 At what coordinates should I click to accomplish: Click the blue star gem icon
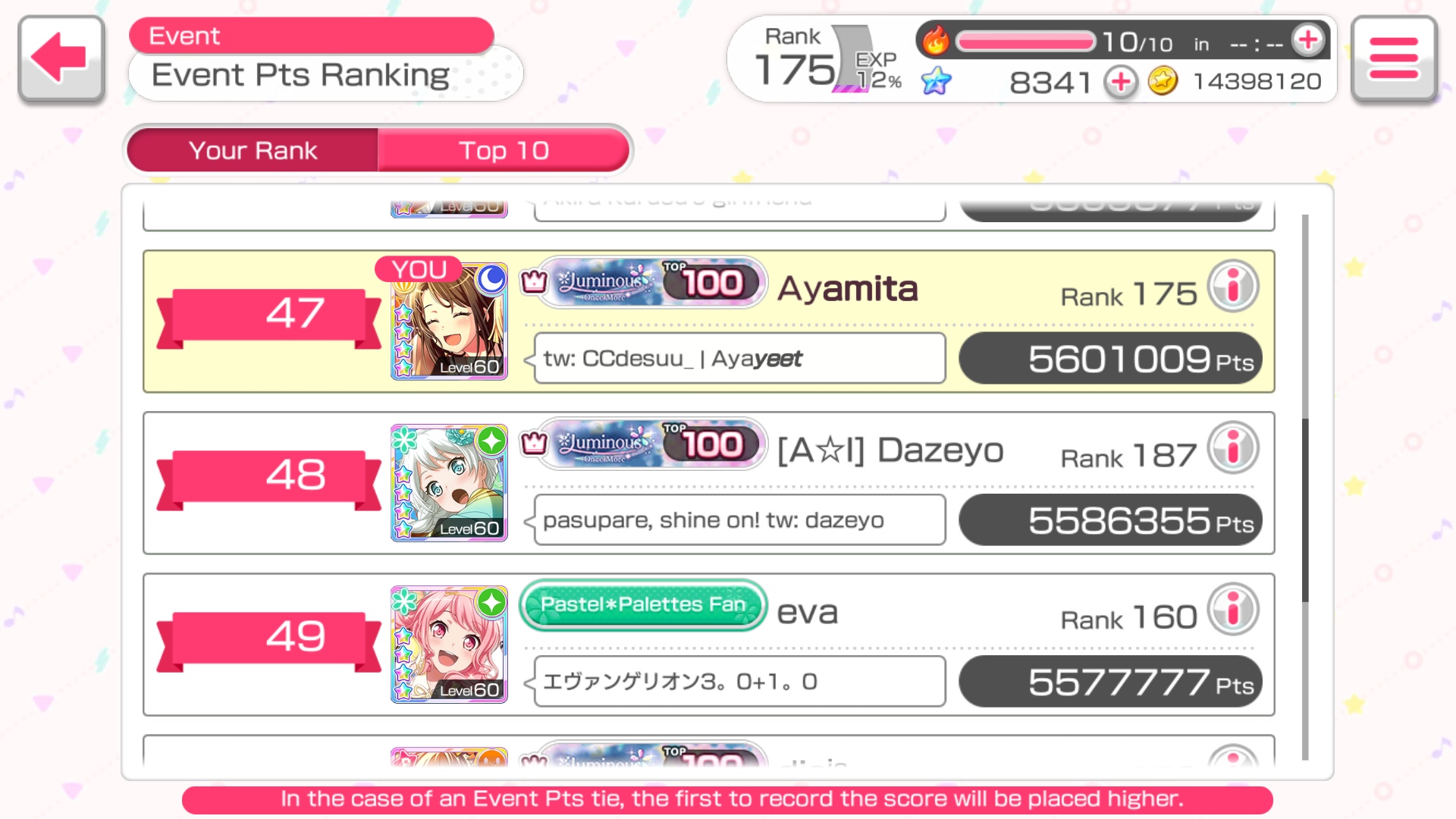(x=937, y=80)
